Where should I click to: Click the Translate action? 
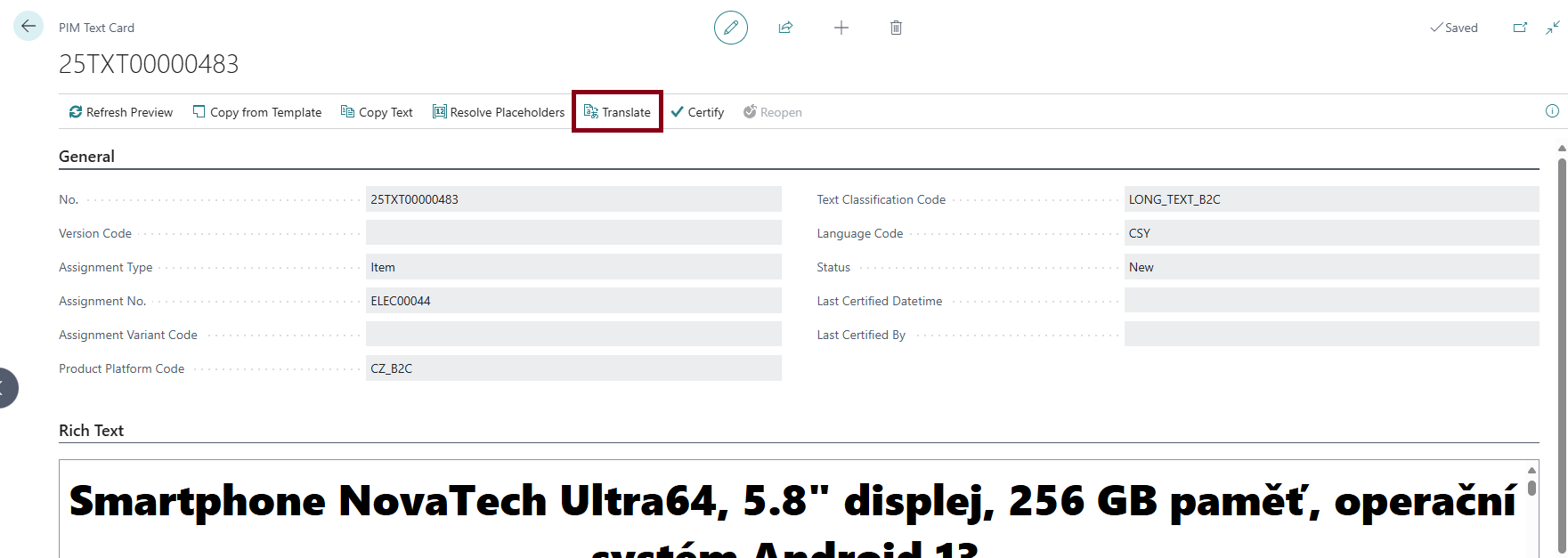tap(617, 112)
